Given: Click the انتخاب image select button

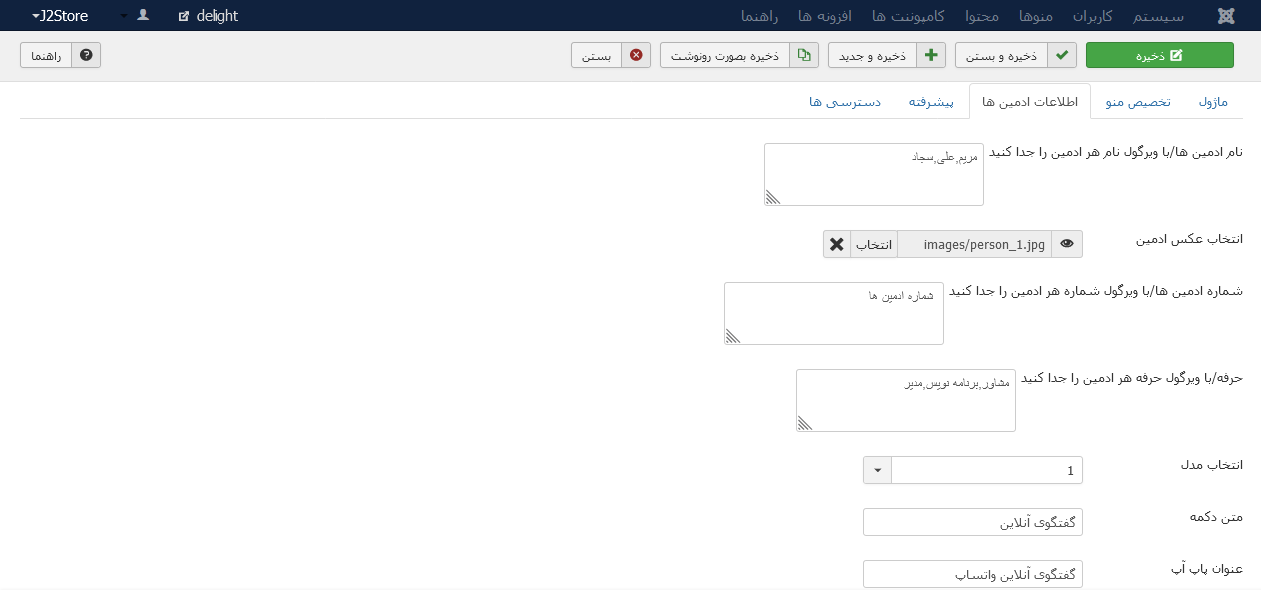Looking at the screenshot, I should click(x=874, y=244).
